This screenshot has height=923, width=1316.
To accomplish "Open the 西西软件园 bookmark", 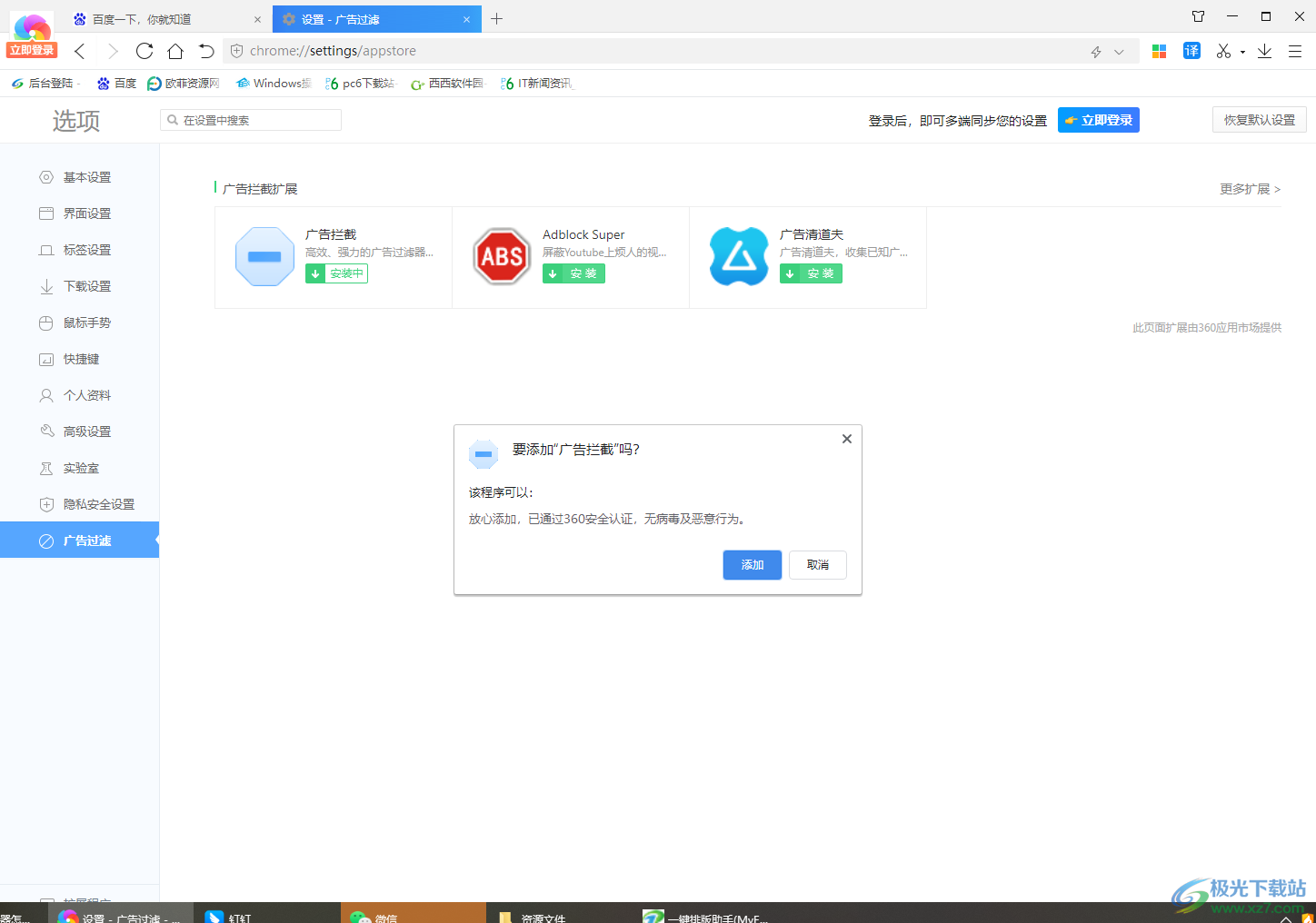I will [x=448, y=84].
